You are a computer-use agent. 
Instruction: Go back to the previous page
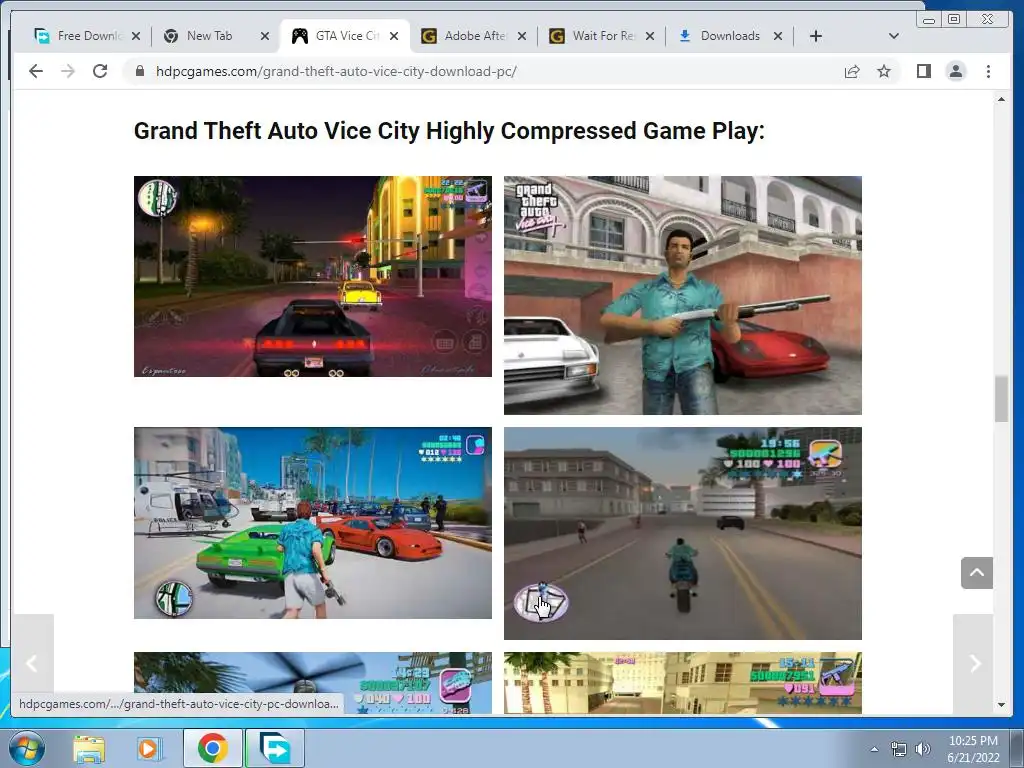point(36,71)
